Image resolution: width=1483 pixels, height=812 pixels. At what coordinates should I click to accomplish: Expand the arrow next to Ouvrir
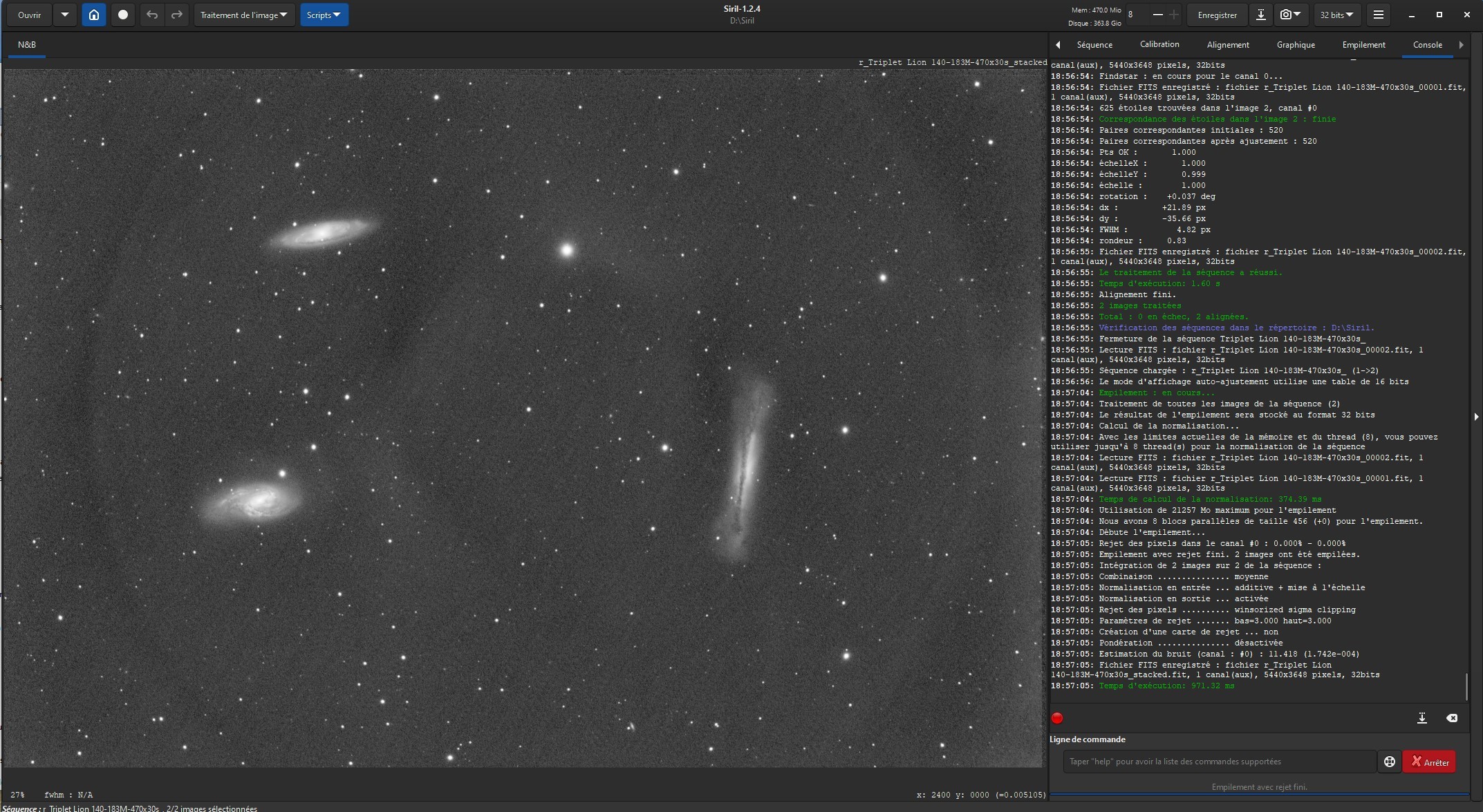[65, 15]
